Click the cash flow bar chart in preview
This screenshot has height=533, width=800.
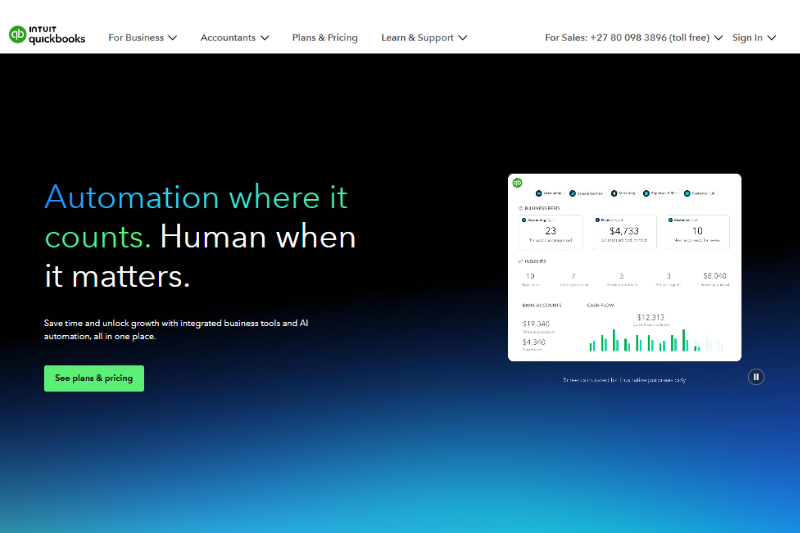[656, 340]
